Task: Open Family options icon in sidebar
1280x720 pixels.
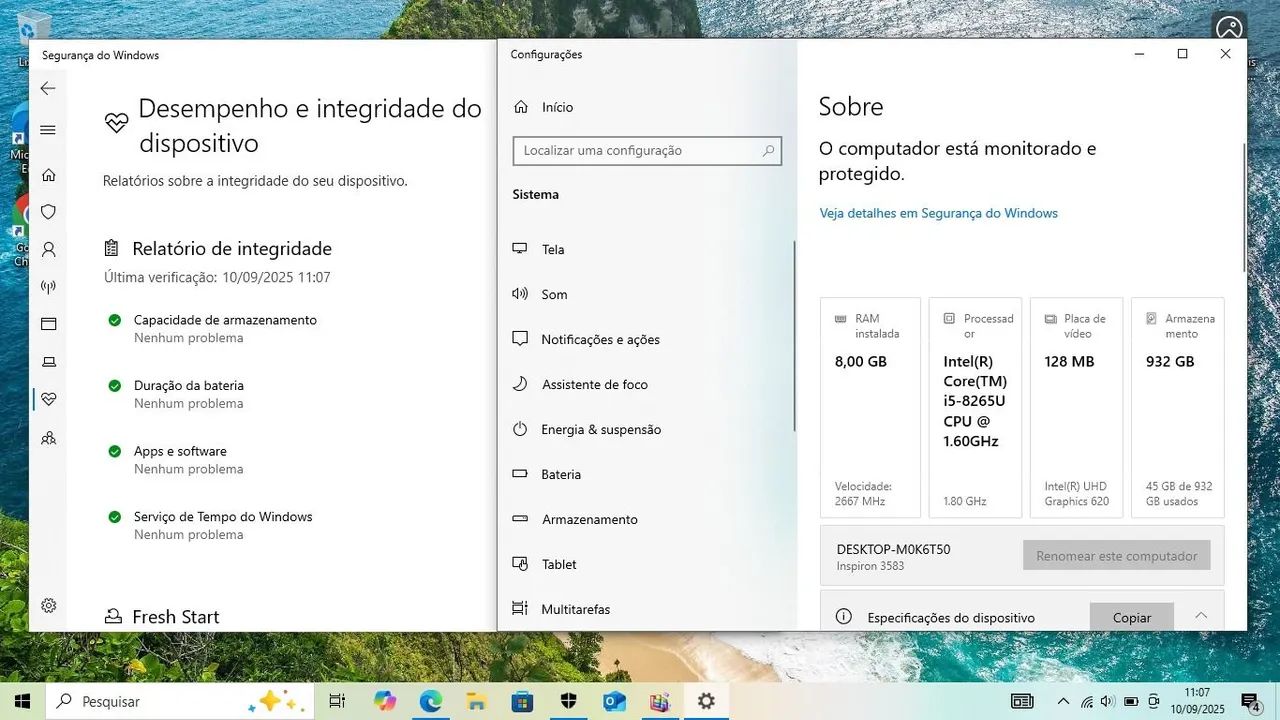Action: pyautogui.click(x=48, y=438)
